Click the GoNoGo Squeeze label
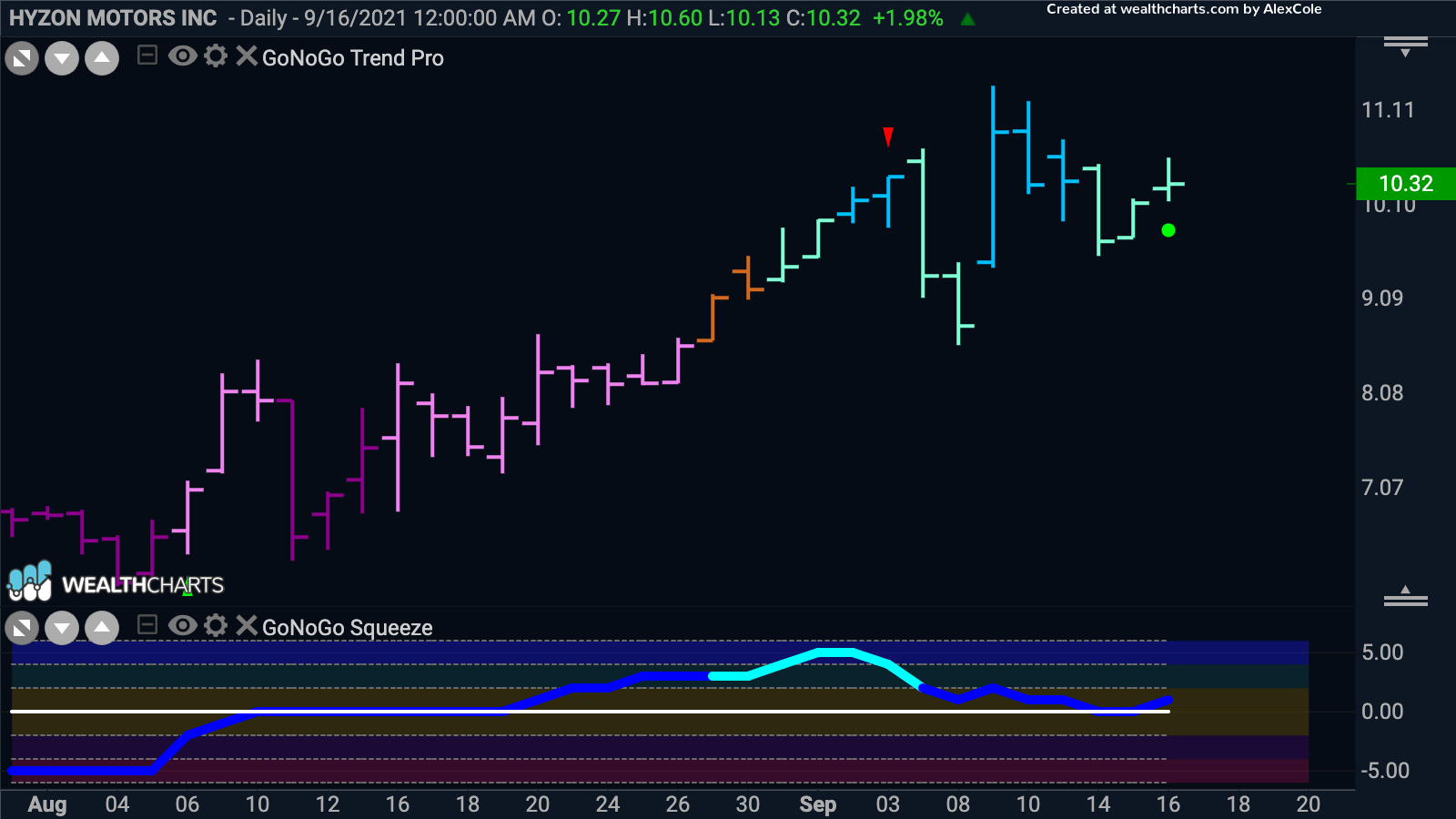The height and width of the screenshot is (819, 1456). [348, 628]
